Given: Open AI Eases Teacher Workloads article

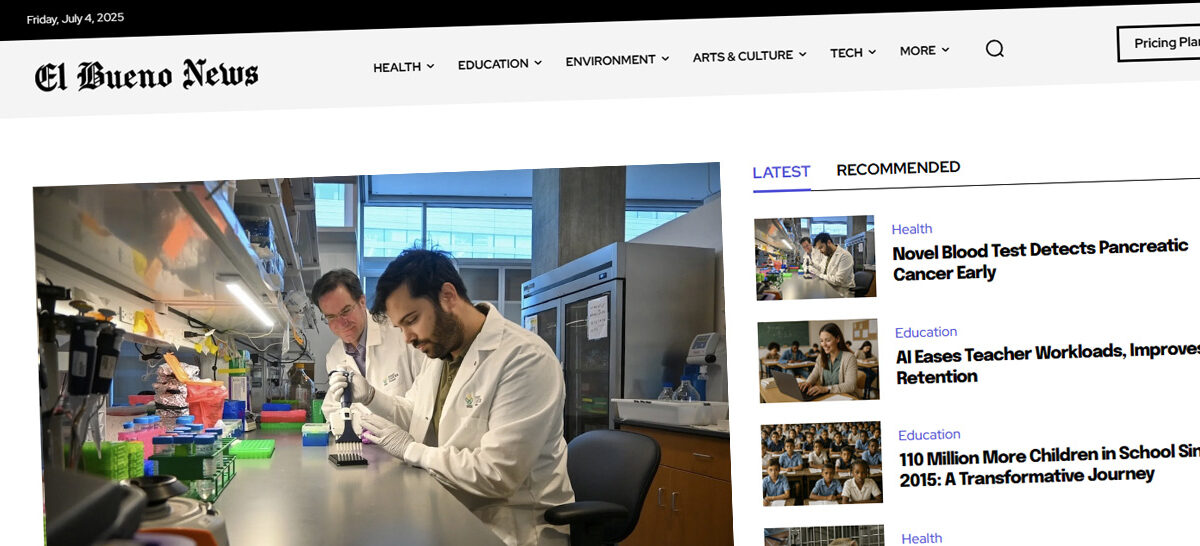Looking at the screenshot, I should 1047,363.
